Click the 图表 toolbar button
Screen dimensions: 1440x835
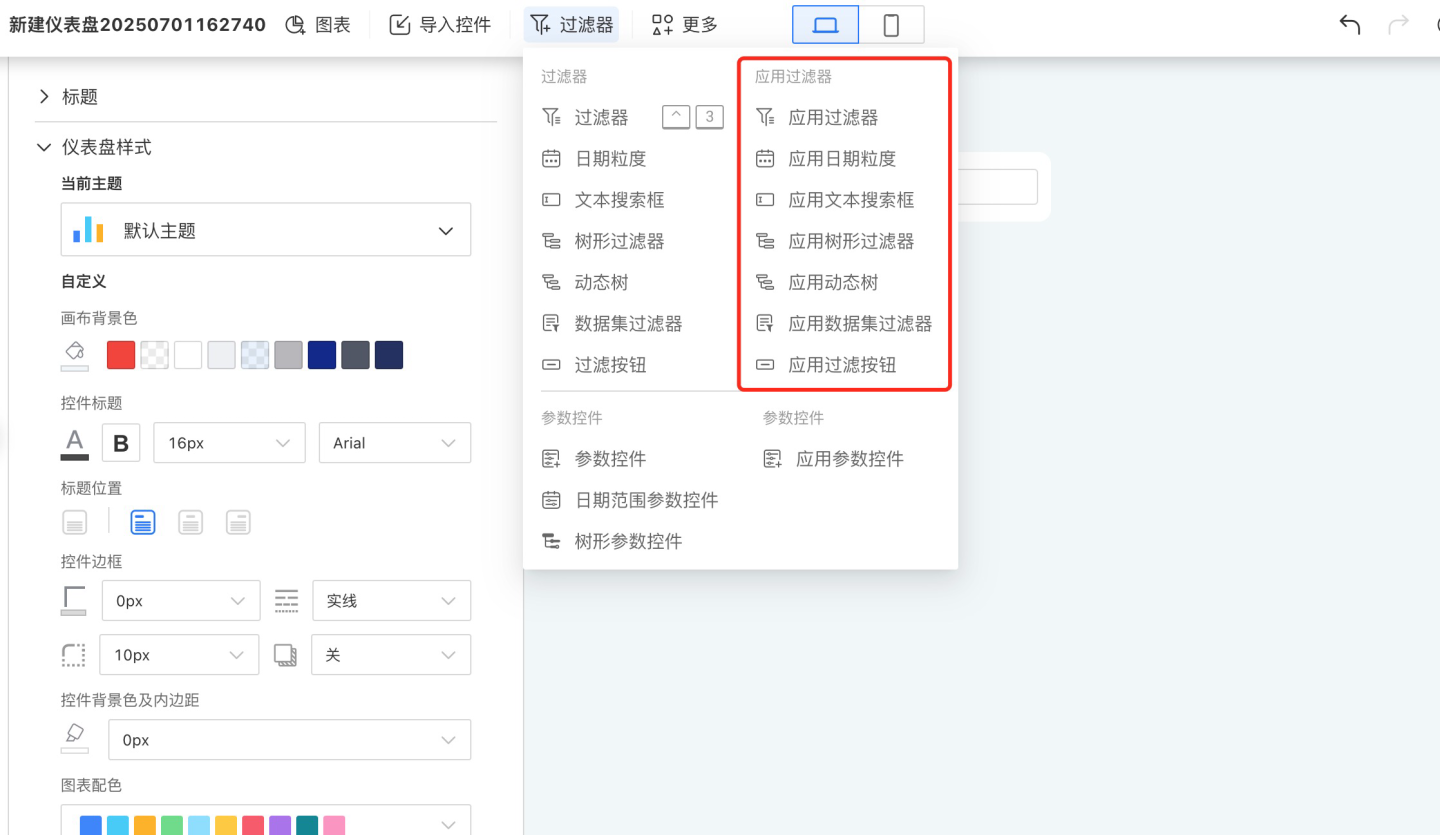pyautogui.click(x=318, y=25)
